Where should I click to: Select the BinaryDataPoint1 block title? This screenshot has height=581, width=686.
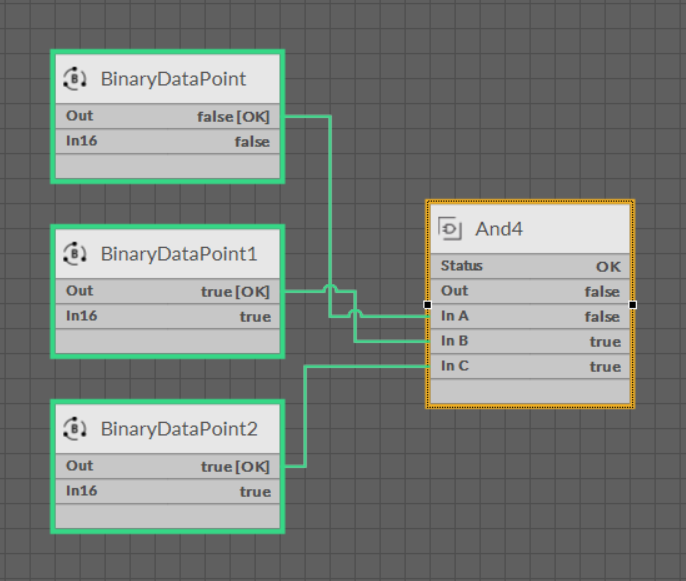coord(179,254)
